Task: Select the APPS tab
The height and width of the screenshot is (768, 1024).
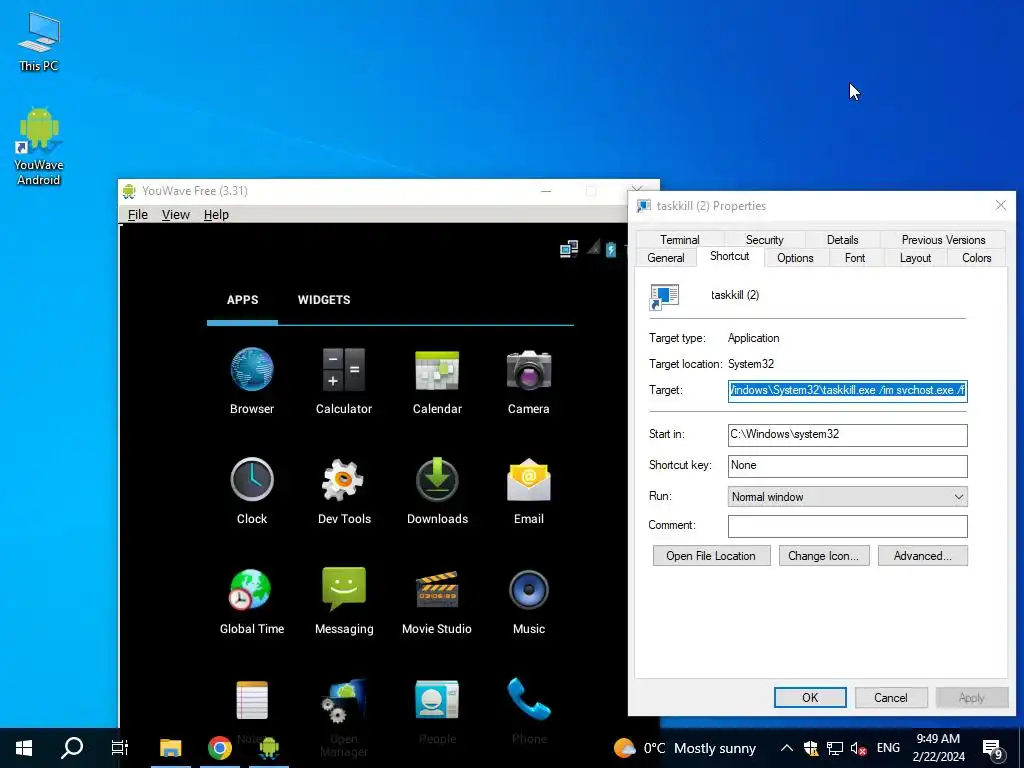Action: 242,300
